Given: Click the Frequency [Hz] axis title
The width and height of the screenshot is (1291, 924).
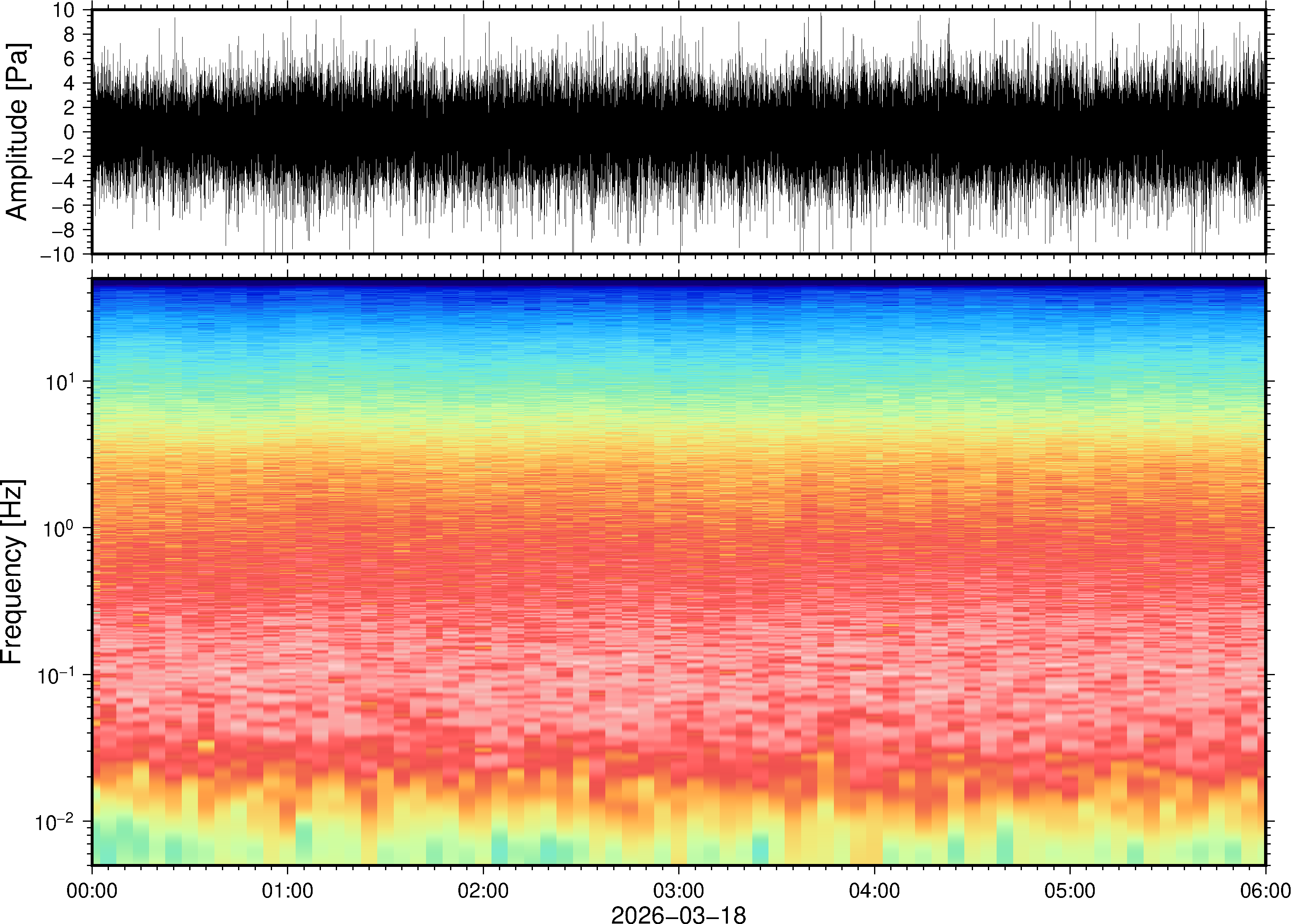Looking at the screenshot, I should pyautogui.click(x=12, y=571).
